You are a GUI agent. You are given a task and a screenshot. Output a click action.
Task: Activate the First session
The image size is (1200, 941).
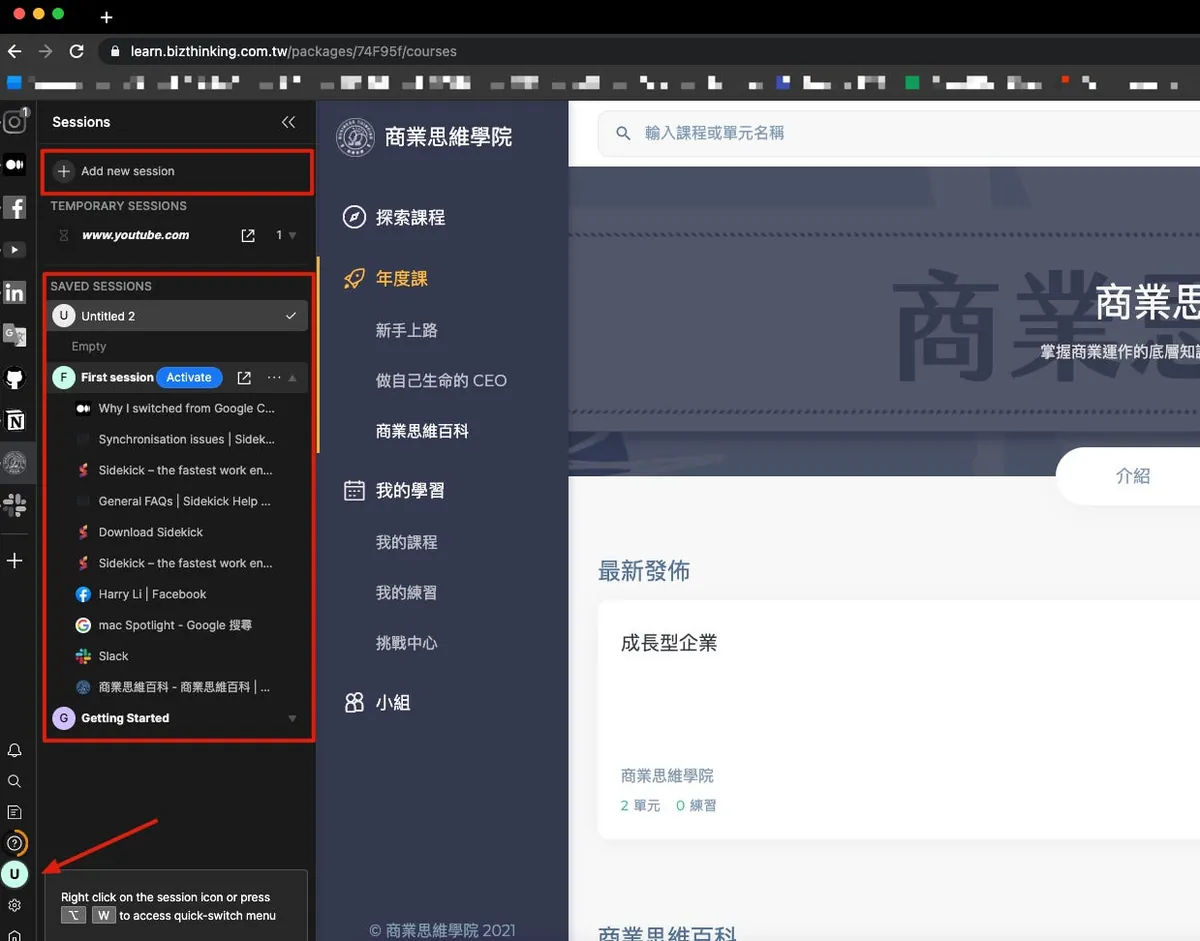(189, 378)
